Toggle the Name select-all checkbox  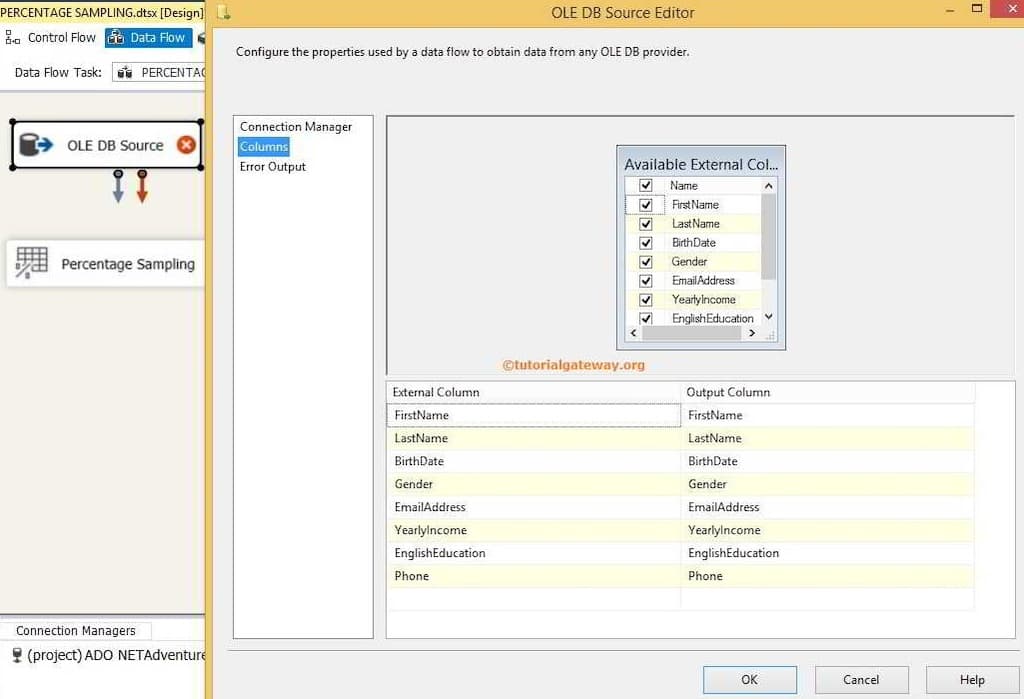[x=646, y=186]
